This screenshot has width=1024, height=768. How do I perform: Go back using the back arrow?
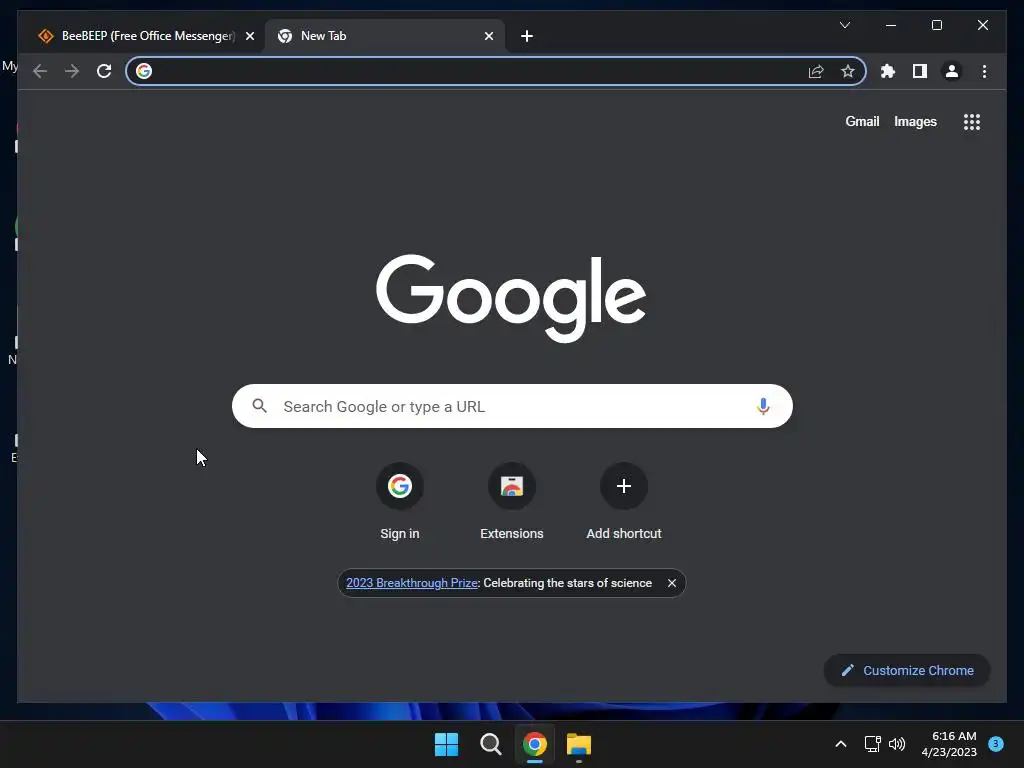(40, 71)
